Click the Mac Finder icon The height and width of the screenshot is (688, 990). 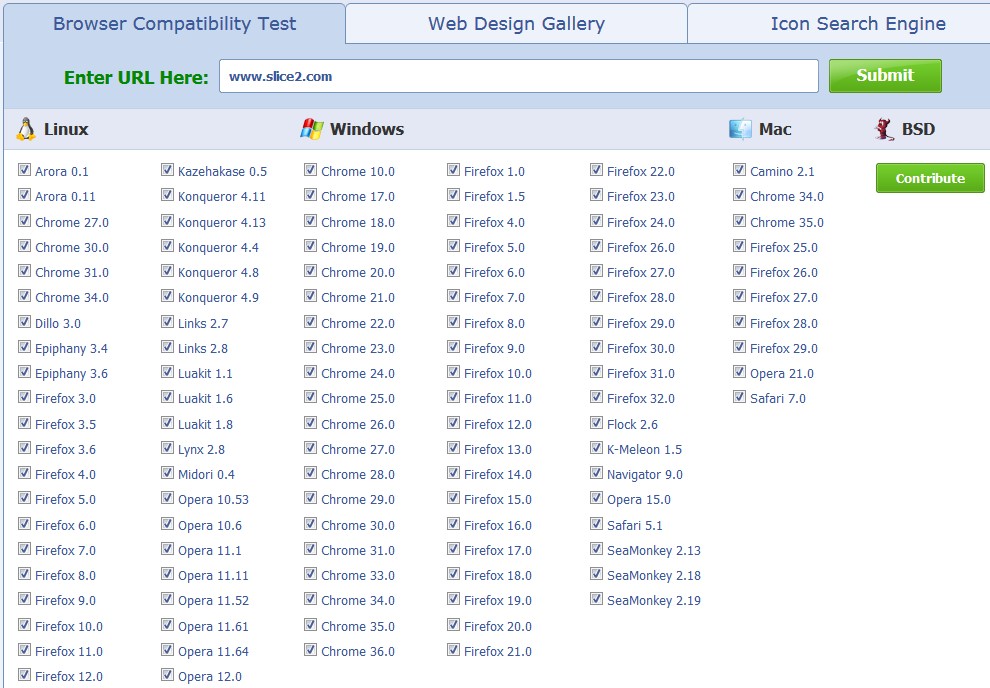click(x=740, y=129)
